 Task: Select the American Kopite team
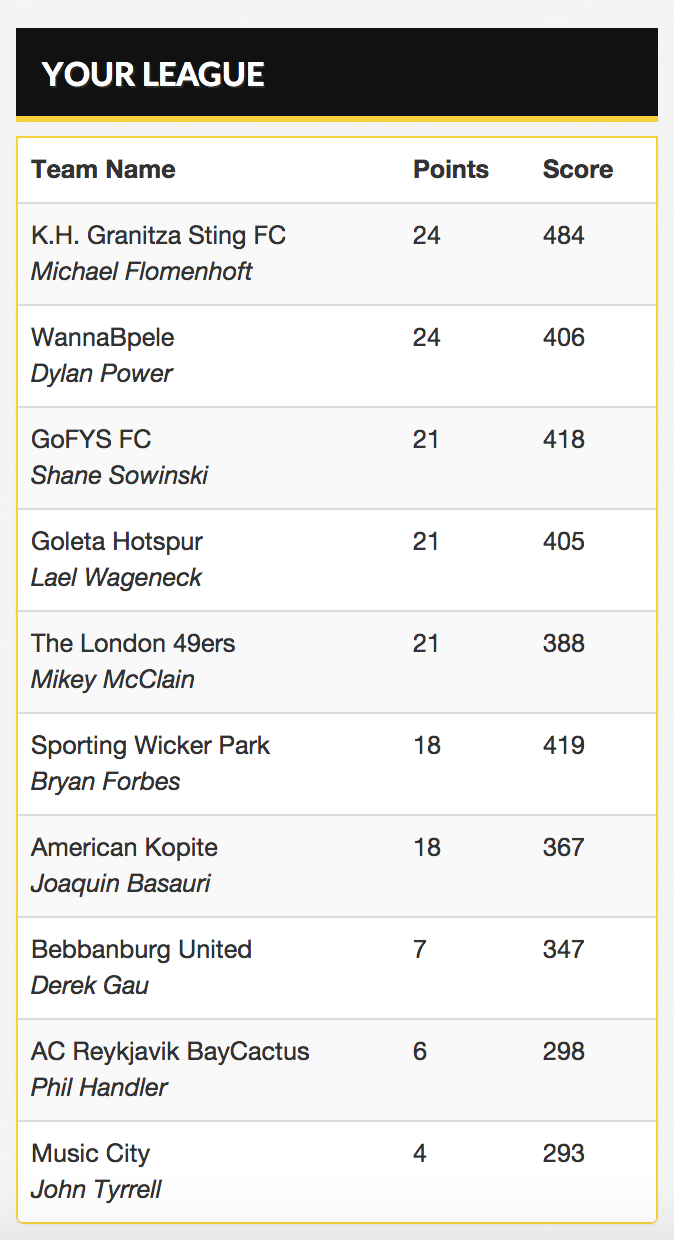(124, 848)
